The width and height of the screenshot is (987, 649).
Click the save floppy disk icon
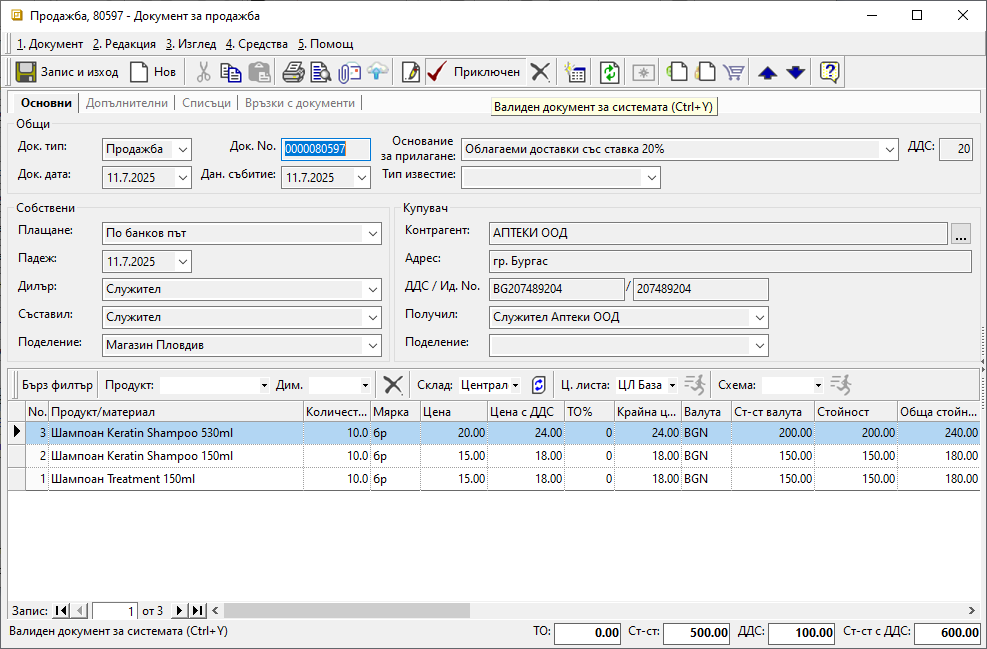[x=26, y=72]
